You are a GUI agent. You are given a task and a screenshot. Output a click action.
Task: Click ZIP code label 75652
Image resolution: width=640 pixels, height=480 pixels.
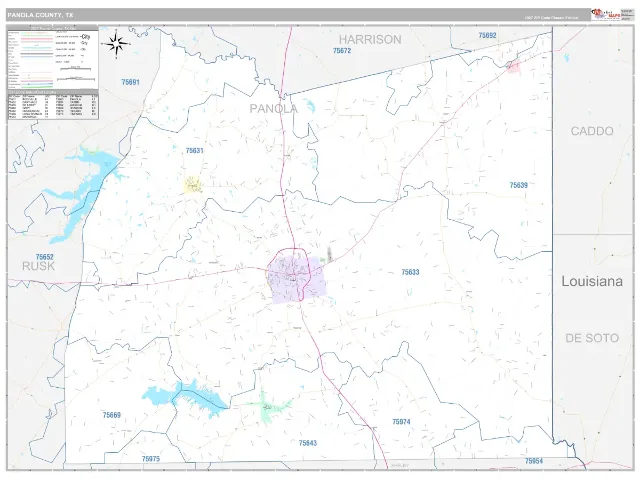[x=44, y=257]
